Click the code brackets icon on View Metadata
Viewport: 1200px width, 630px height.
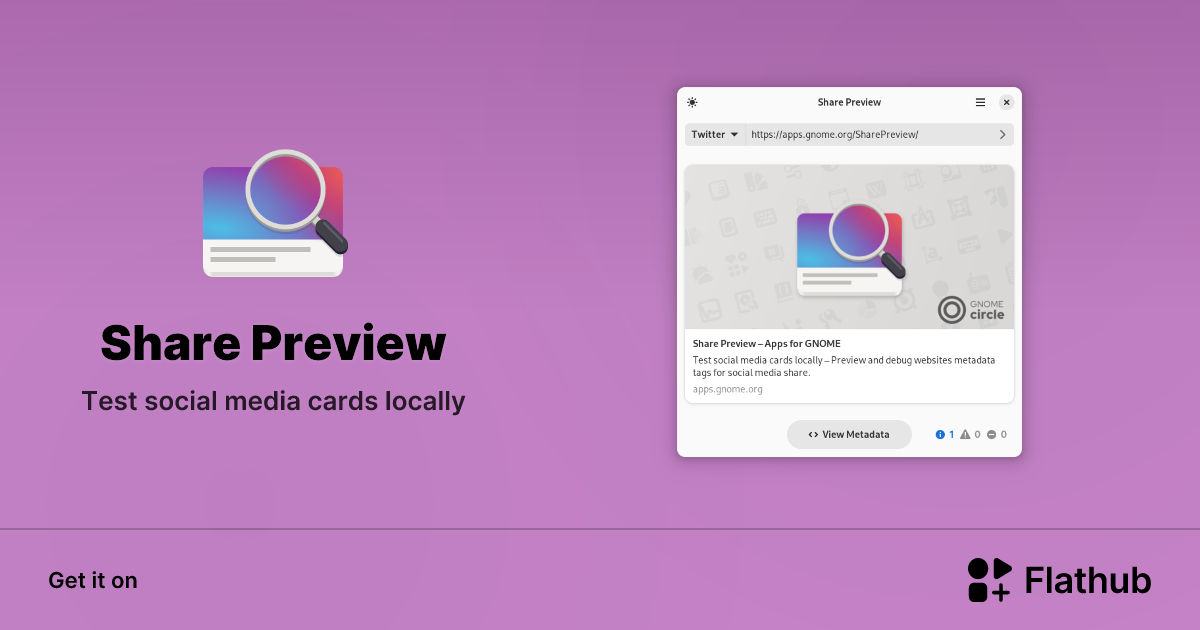pyautogui.click(x=814, y=434)
